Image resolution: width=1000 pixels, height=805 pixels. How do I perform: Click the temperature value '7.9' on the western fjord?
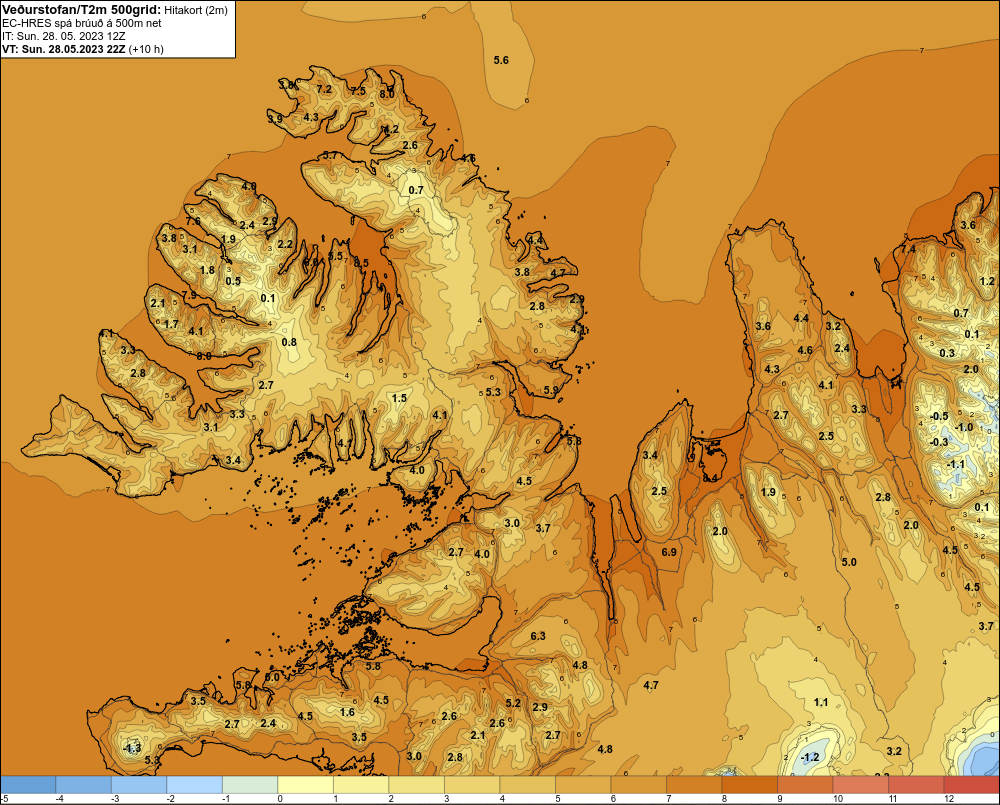click(x=189, y=295)
